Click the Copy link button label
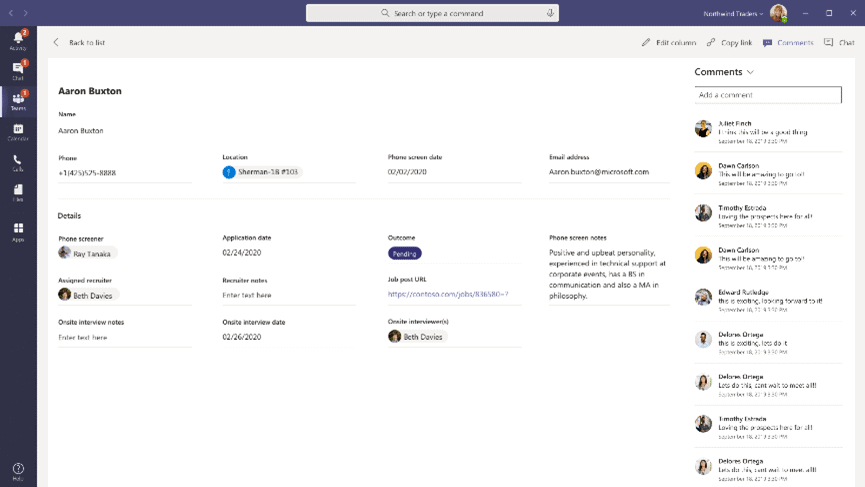The width and height of the screenshot is (865, 487). [x=736, y=42]
